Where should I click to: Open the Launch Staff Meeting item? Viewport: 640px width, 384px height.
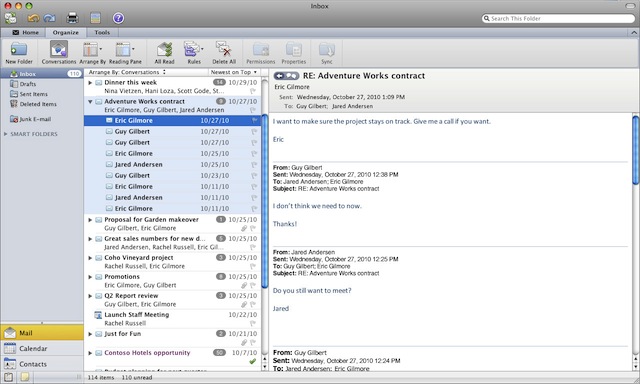[172, 319]
